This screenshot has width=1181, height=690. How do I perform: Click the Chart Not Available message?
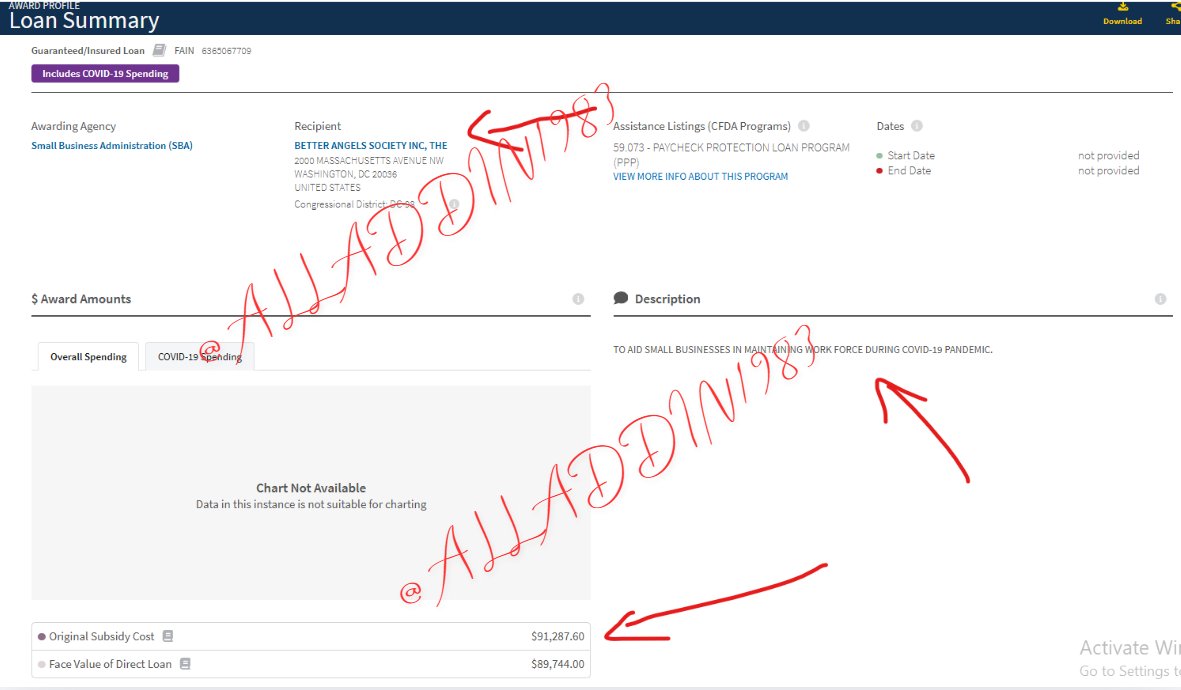[311, 488]
